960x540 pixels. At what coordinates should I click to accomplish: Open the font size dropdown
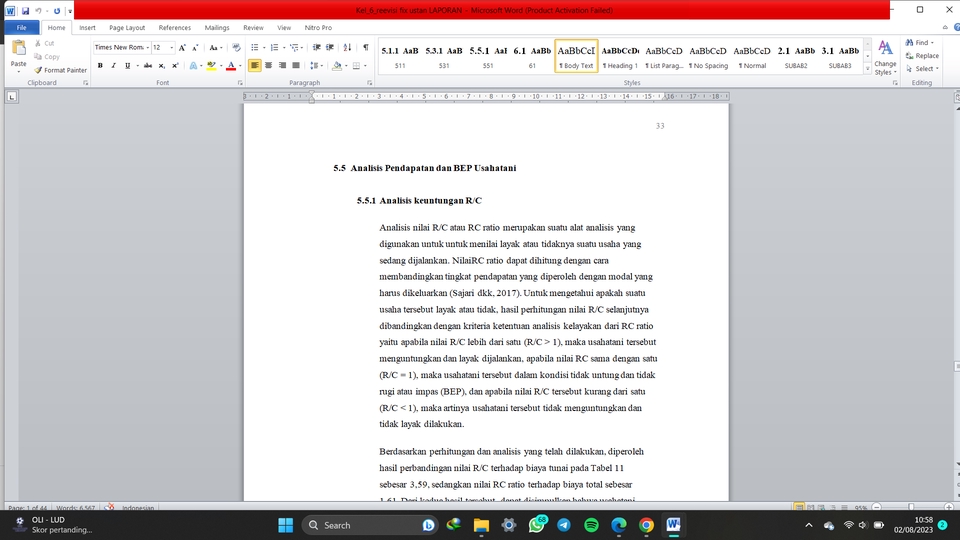[x=171, y=47]
